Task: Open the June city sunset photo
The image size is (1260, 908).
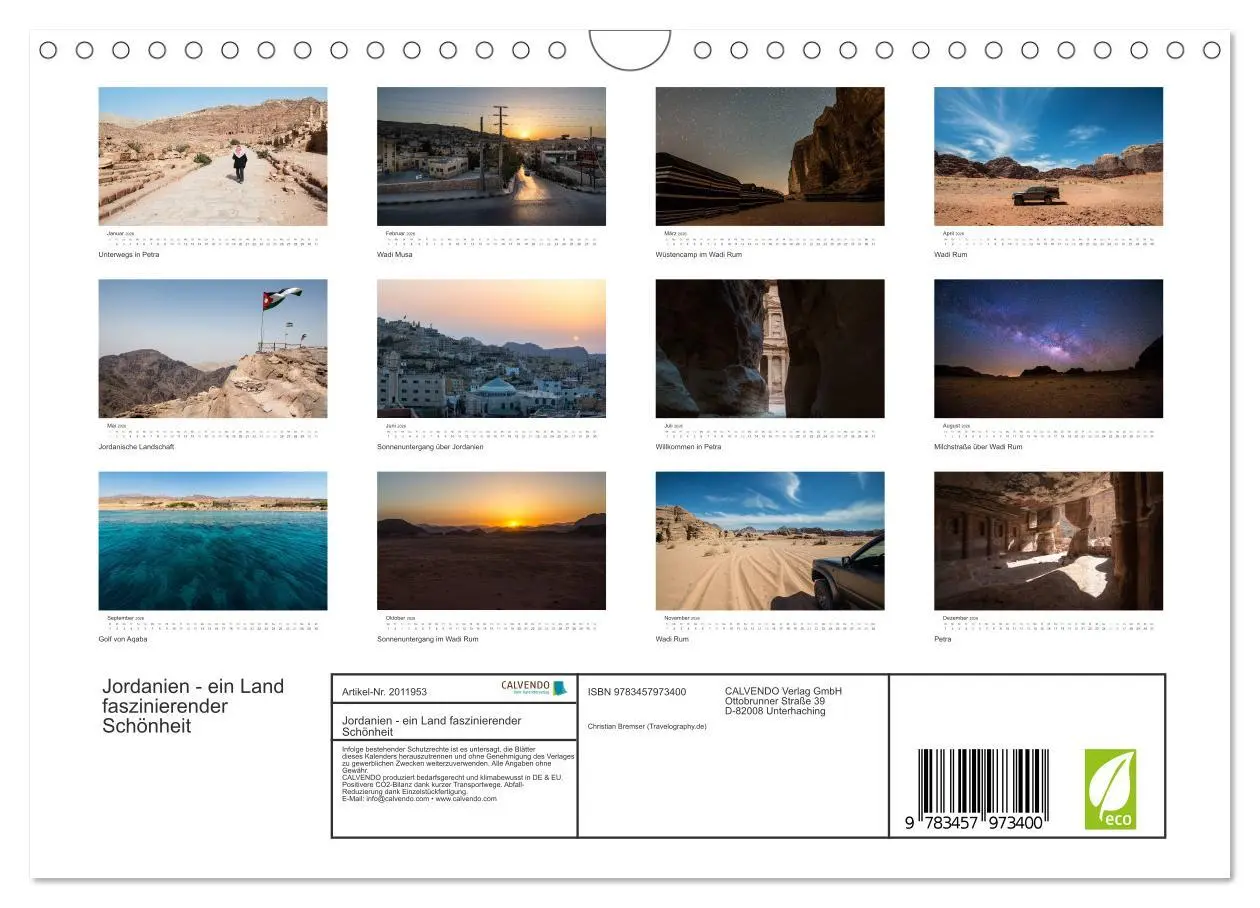Action: [491, 348]
